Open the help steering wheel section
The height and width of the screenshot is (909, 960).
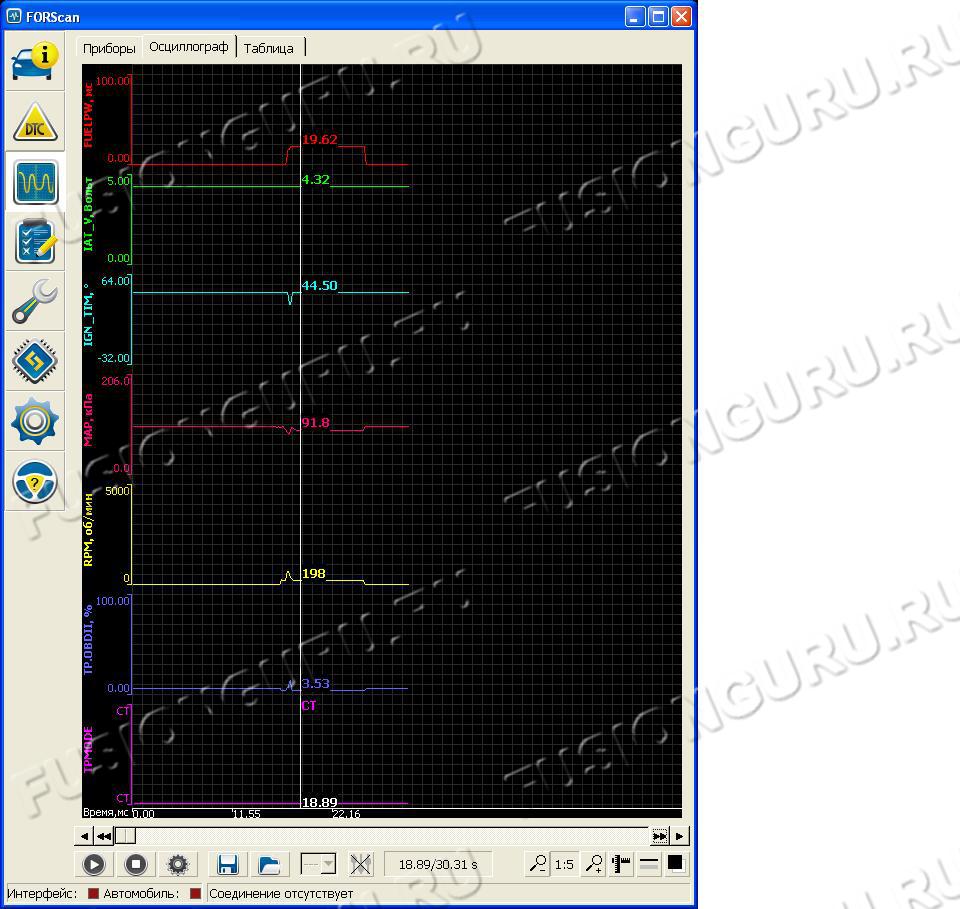click(35, 482)
